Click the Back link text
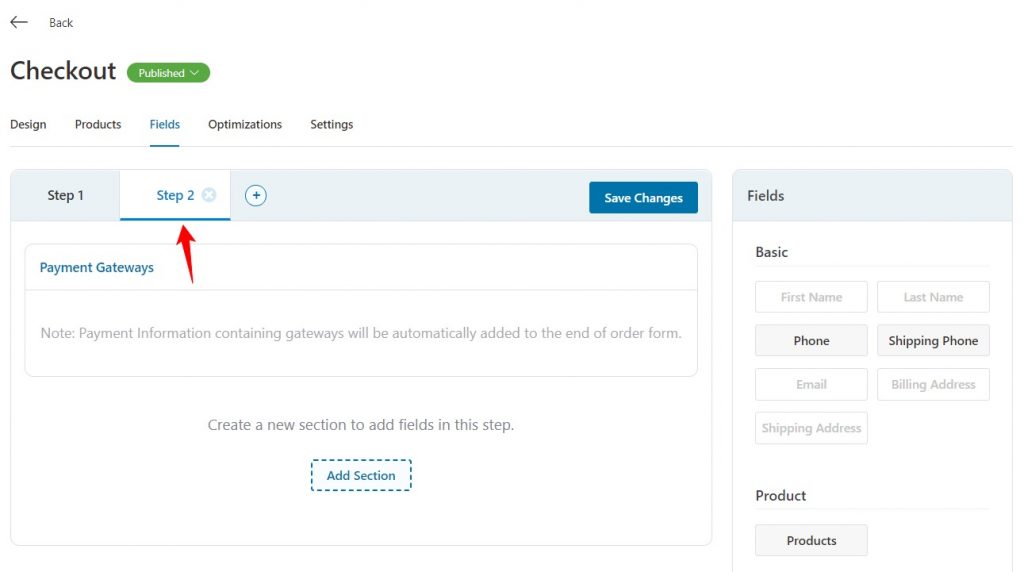 pos(61,23)
